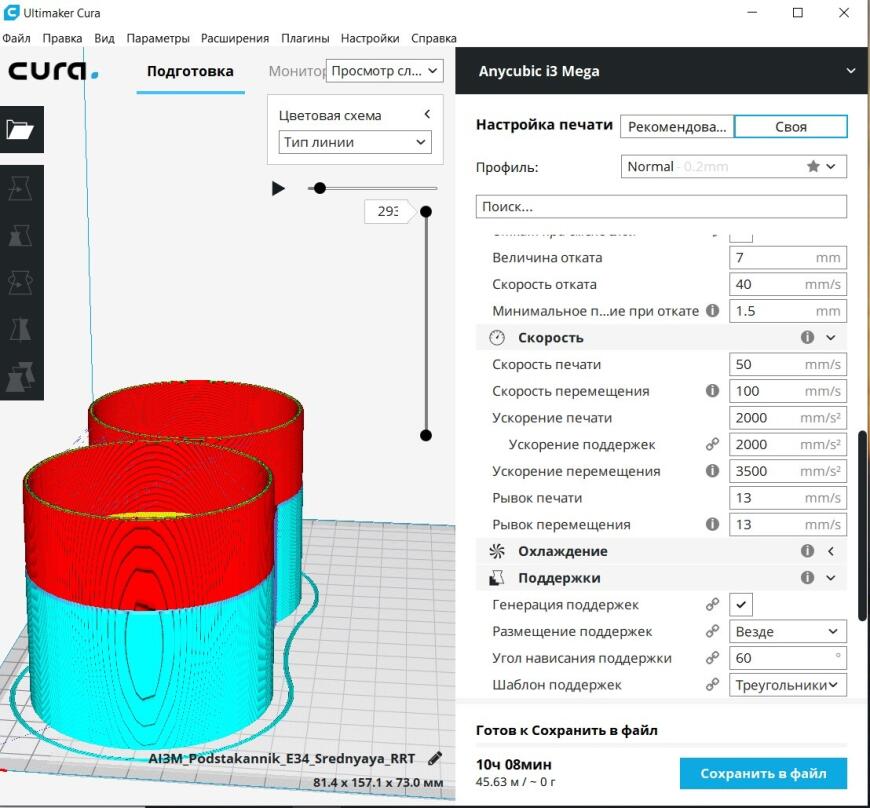Image resolution: width=870 pixels, height=808 pixels.
Task: Open file using the folder icon
Action: (x=20, y=130)
